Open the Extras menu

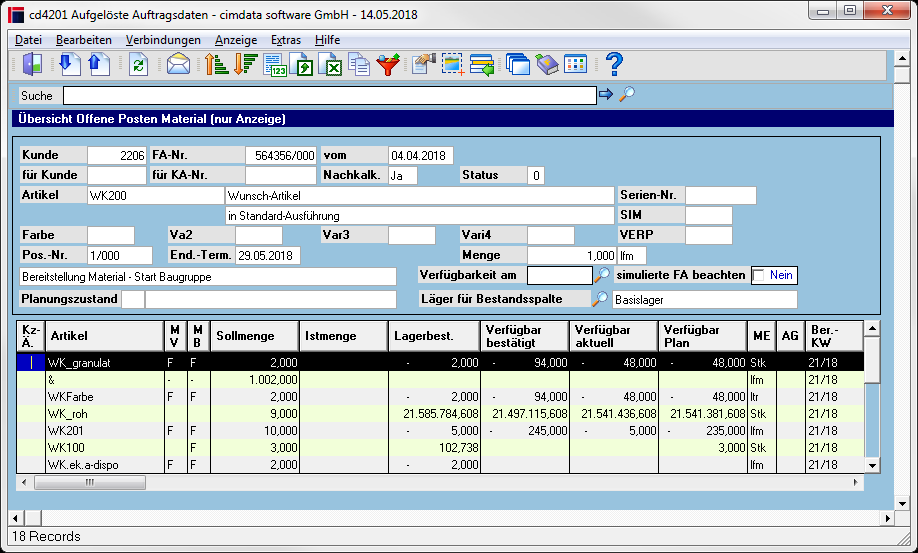[286, 40]
